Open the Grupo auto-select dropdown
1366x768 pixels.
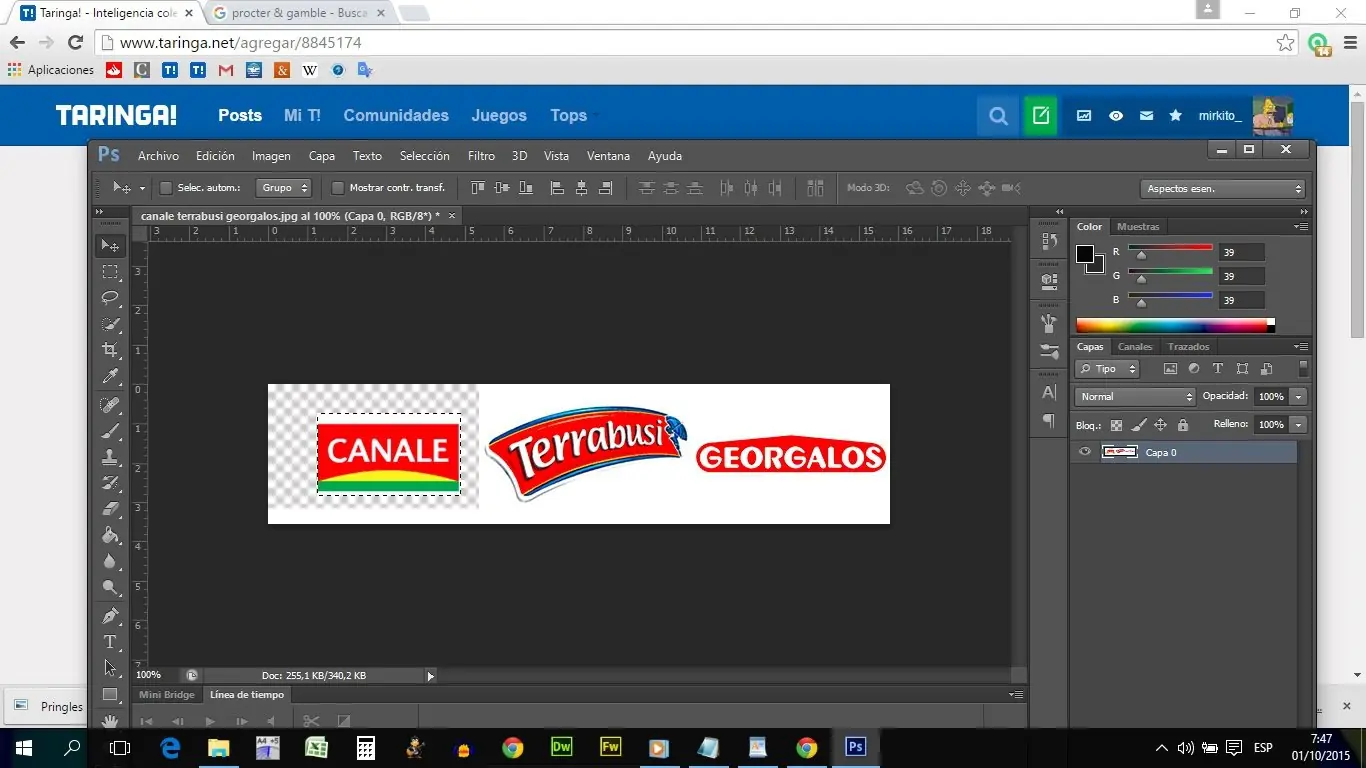(284, 188)
